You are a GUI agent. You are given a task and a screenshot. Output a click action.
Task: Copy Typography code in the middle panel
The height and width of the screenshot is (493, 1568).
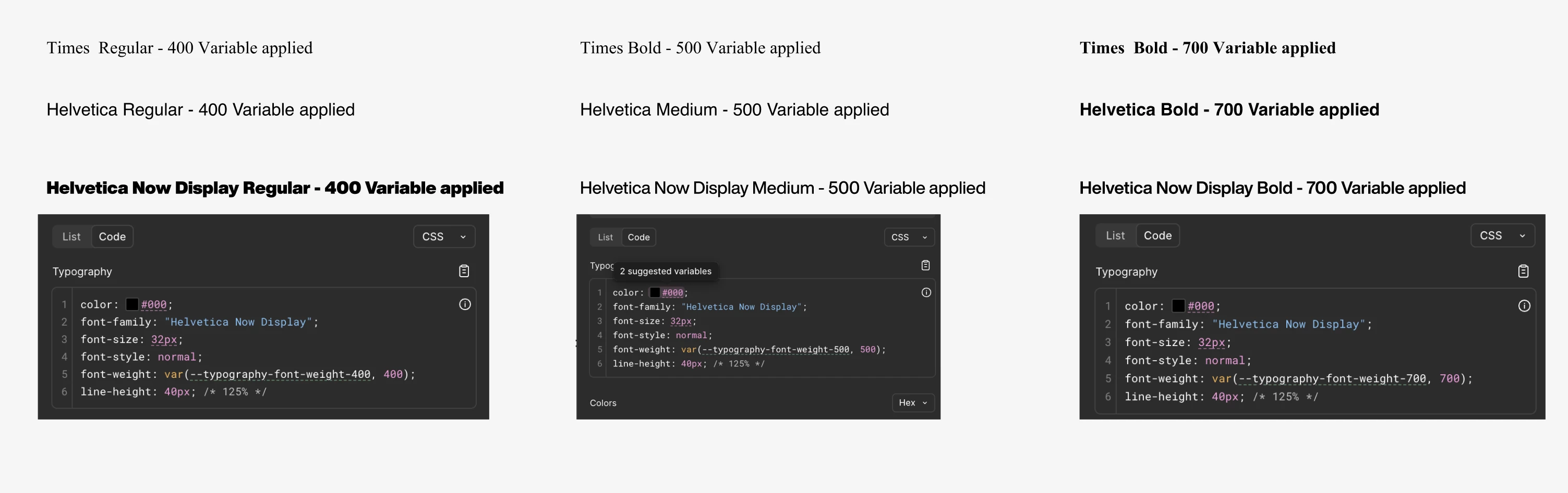coord(925,265)
